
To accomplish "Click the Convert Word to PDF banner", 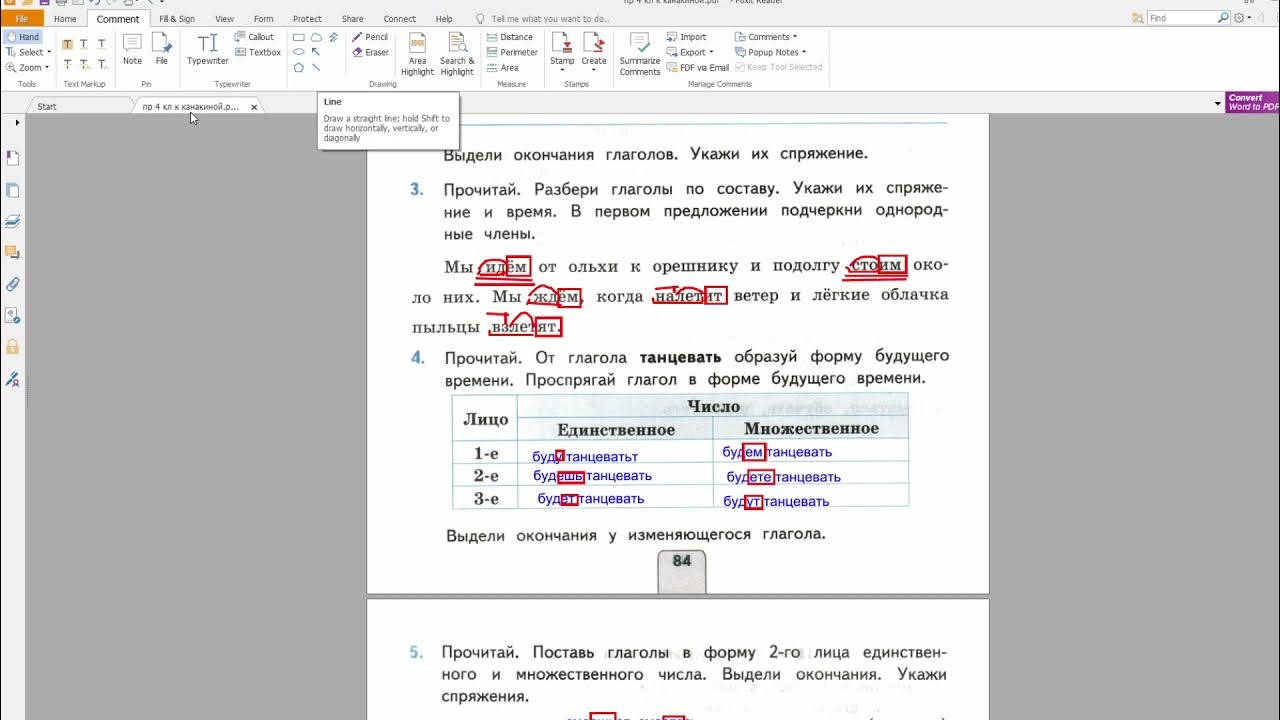I will click(1253, 102).
